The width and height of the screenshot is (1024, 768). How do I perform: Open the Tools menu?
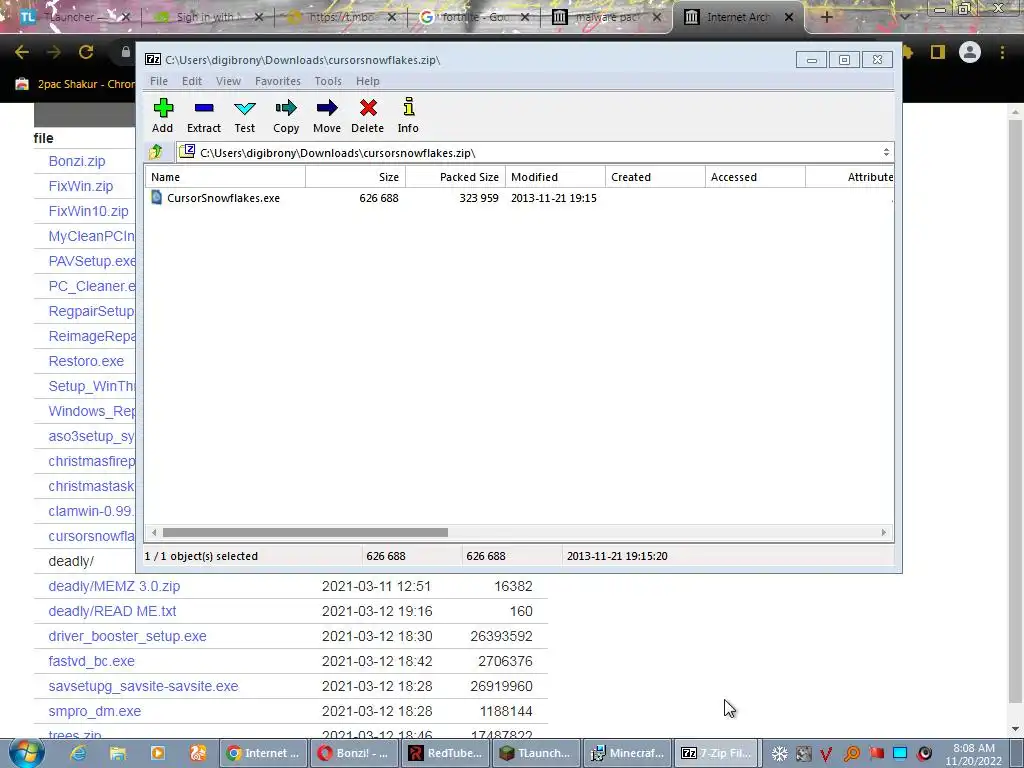pyautogui.click(x=328, y=81)
